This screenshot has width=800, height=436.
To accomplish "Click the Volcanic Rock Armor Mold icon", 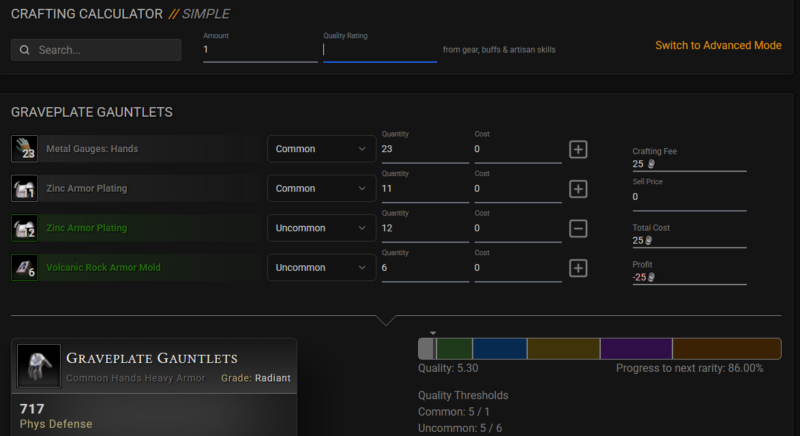I will pos(24,267).
